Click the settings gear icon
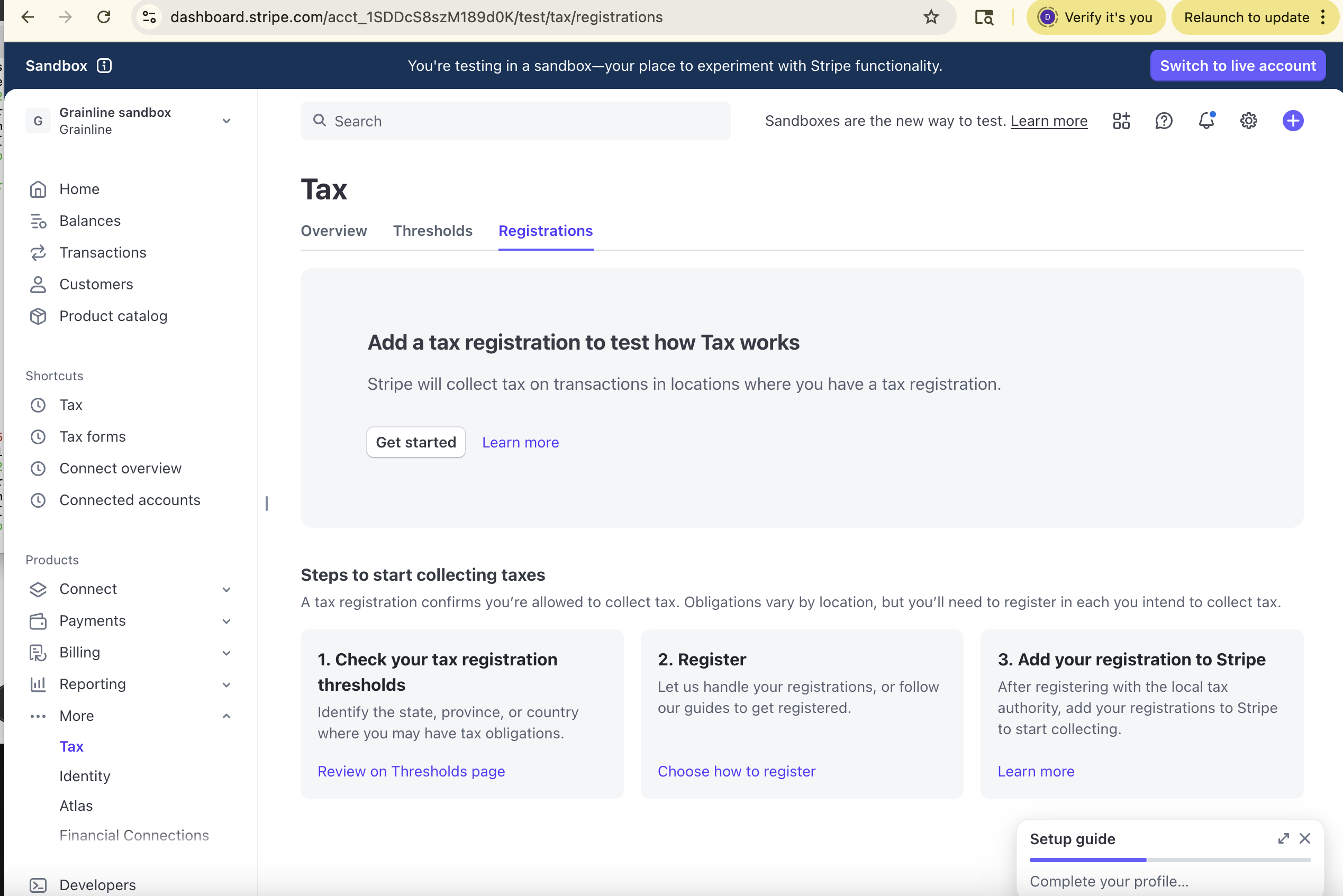1343x896 pixels. [1248, 121]
